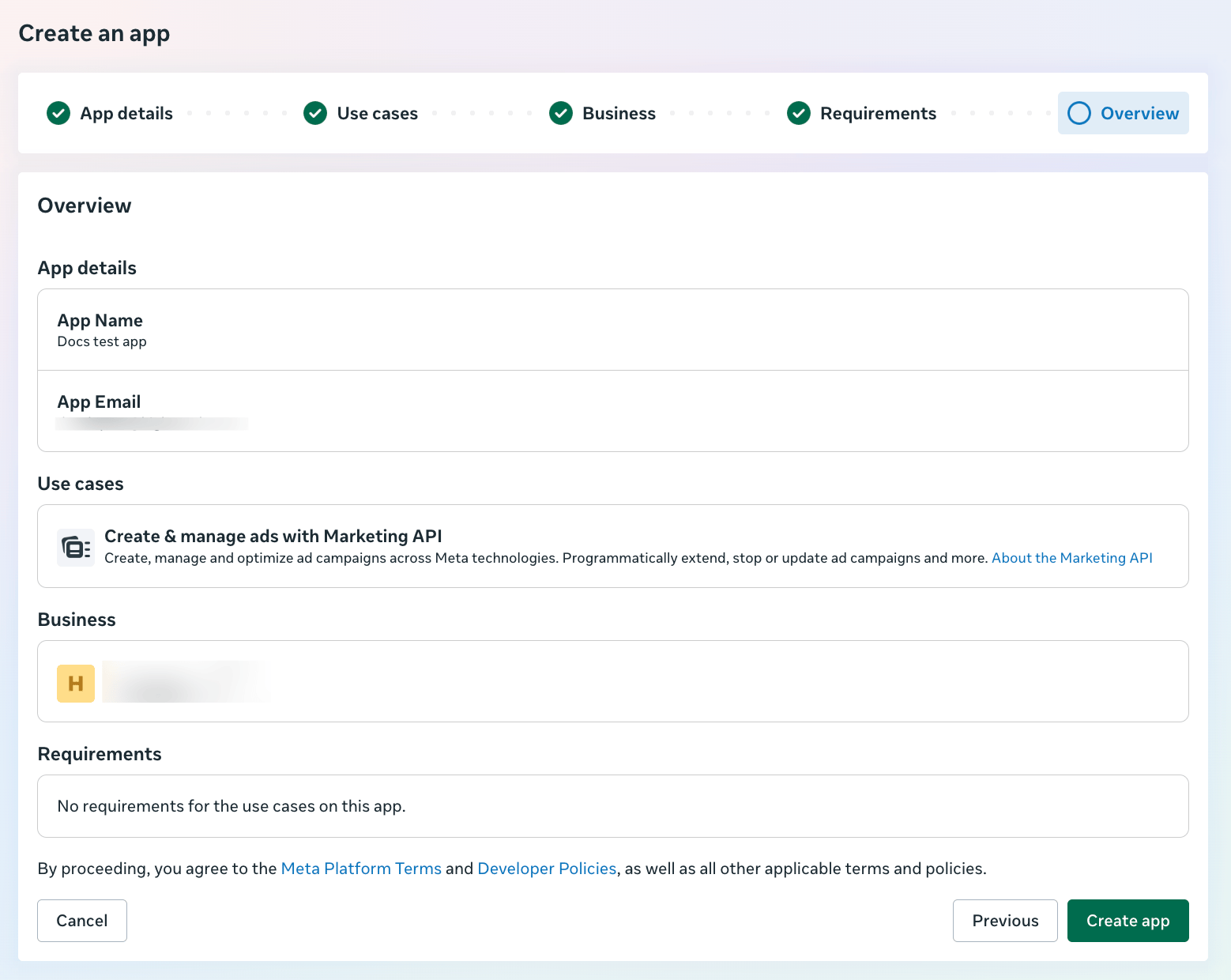Click the 'Overview' section heading
Screen dimensions: 1231x980
tap(85, 205)
